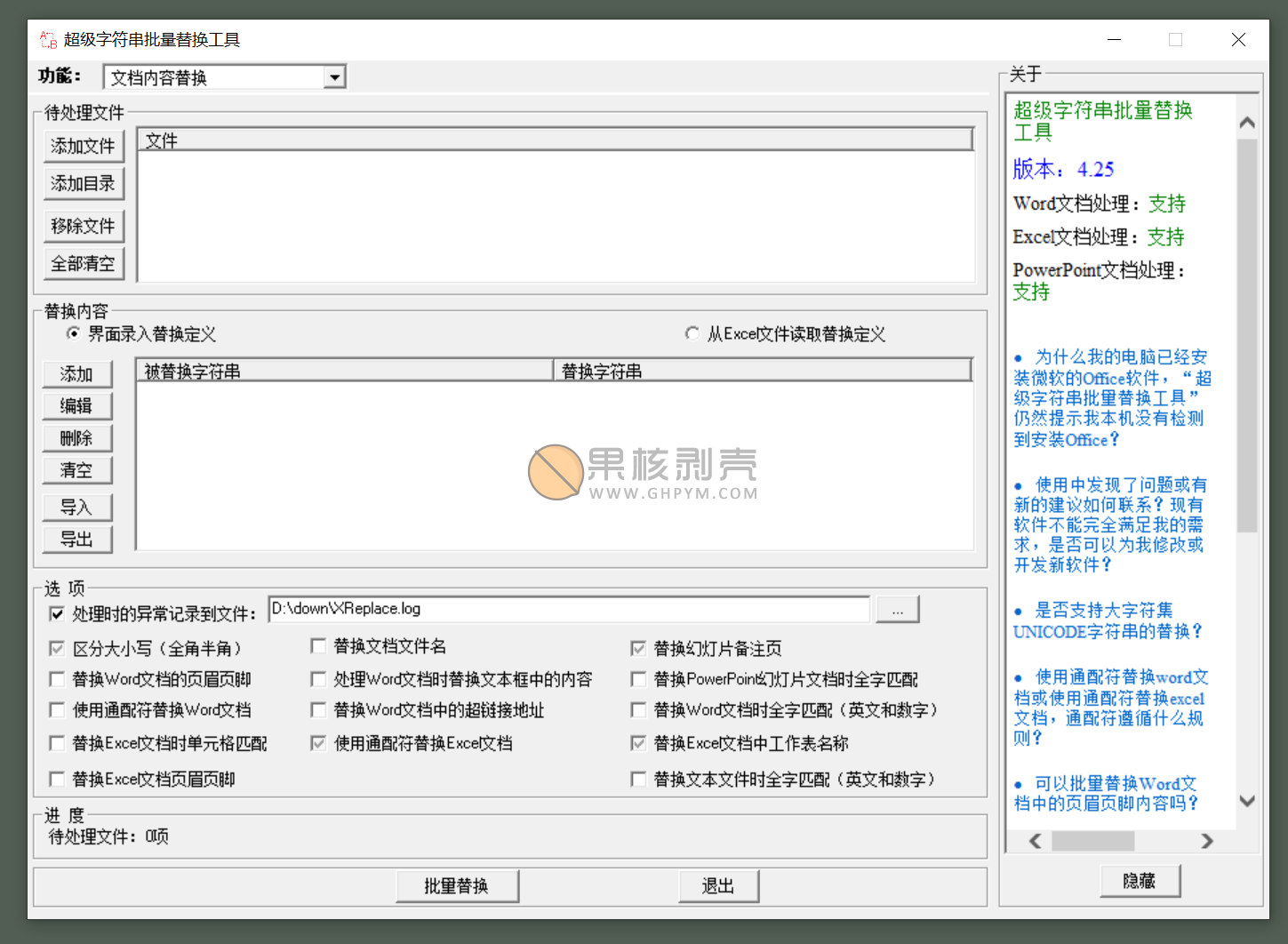Click the 导入 button
Screen dimensions: 1288x944
pyautogui.click(x=77, y=508)
